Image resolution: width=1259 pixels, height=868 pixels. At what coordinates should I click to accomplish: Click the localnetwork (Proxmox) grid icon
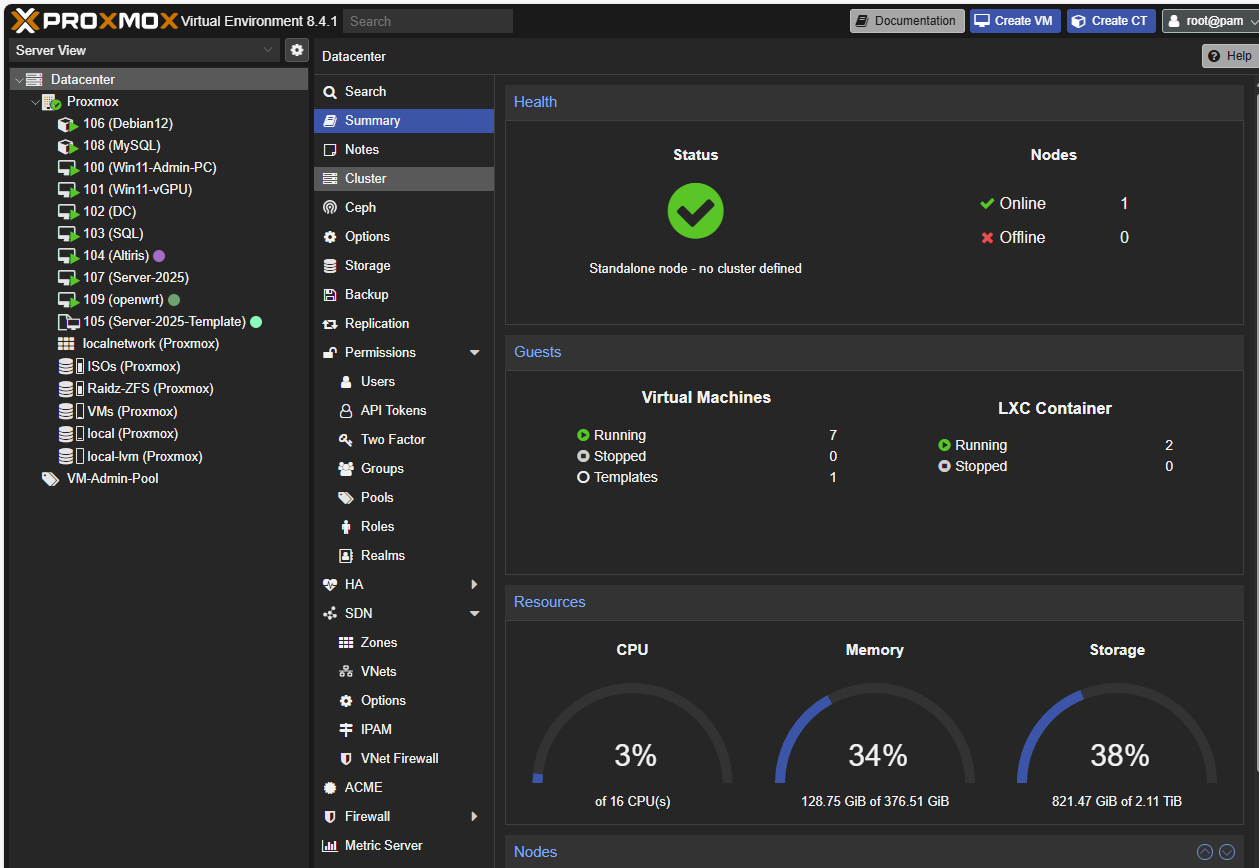(66, 344)
